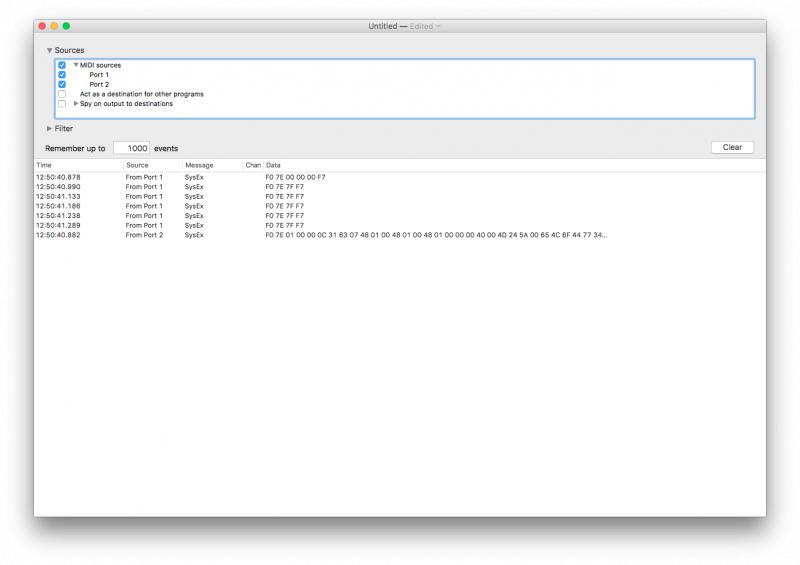This screenshot has height=565, width=800.
Task: Select the Port 1 tree item
Action: pyautogui.click(x=99, y=75)
